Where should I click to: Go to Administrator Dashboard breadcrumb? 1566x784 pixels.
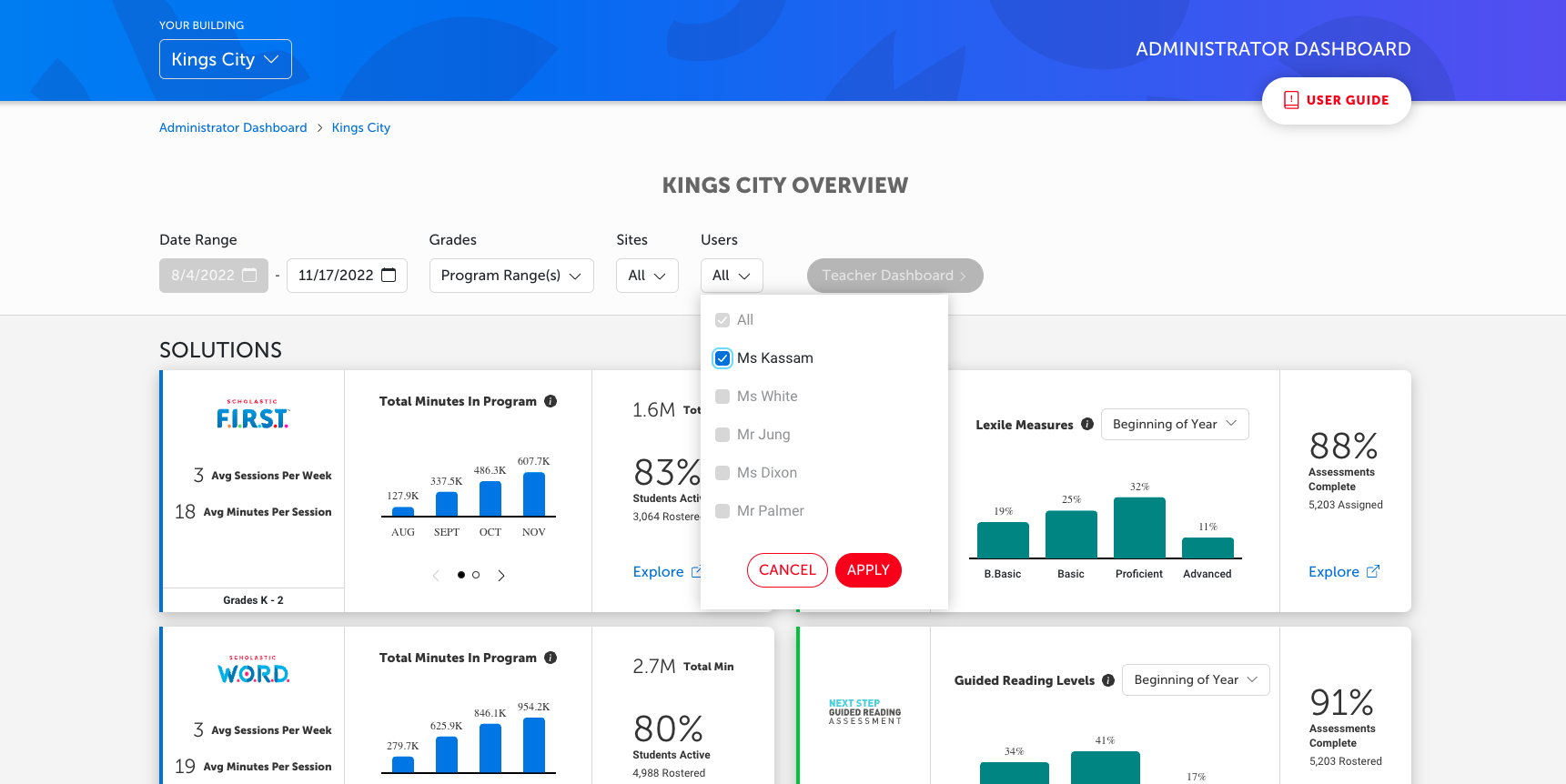point(233,127)
